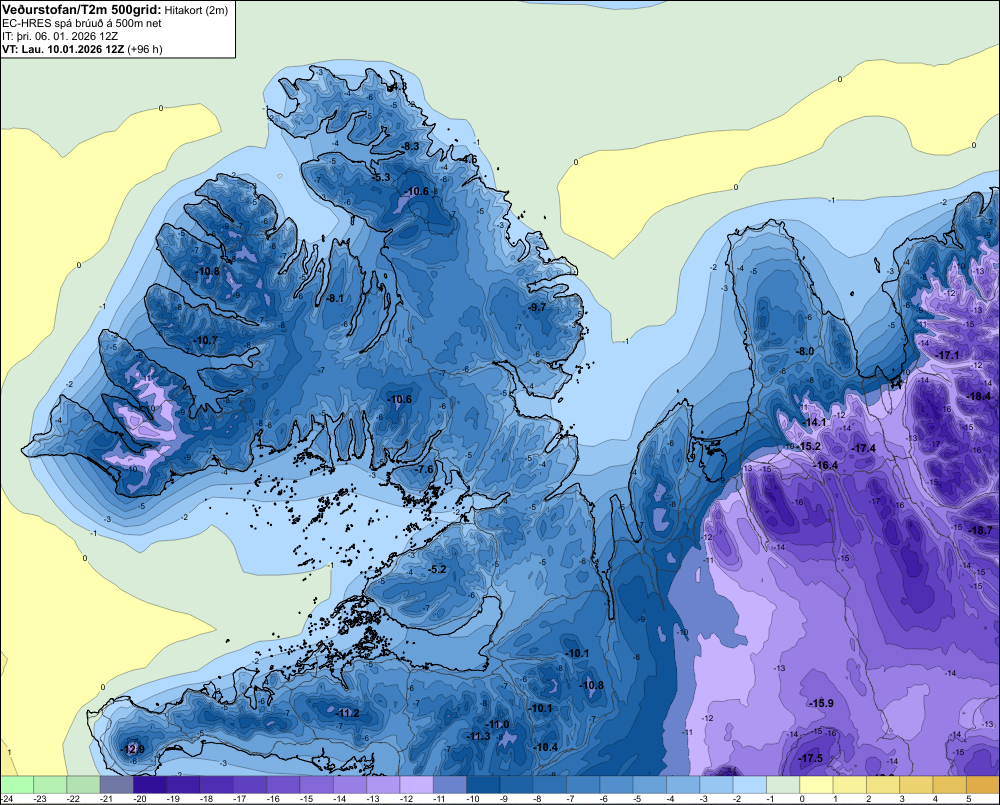Click the -8.0 temperature label

(805, 351)
